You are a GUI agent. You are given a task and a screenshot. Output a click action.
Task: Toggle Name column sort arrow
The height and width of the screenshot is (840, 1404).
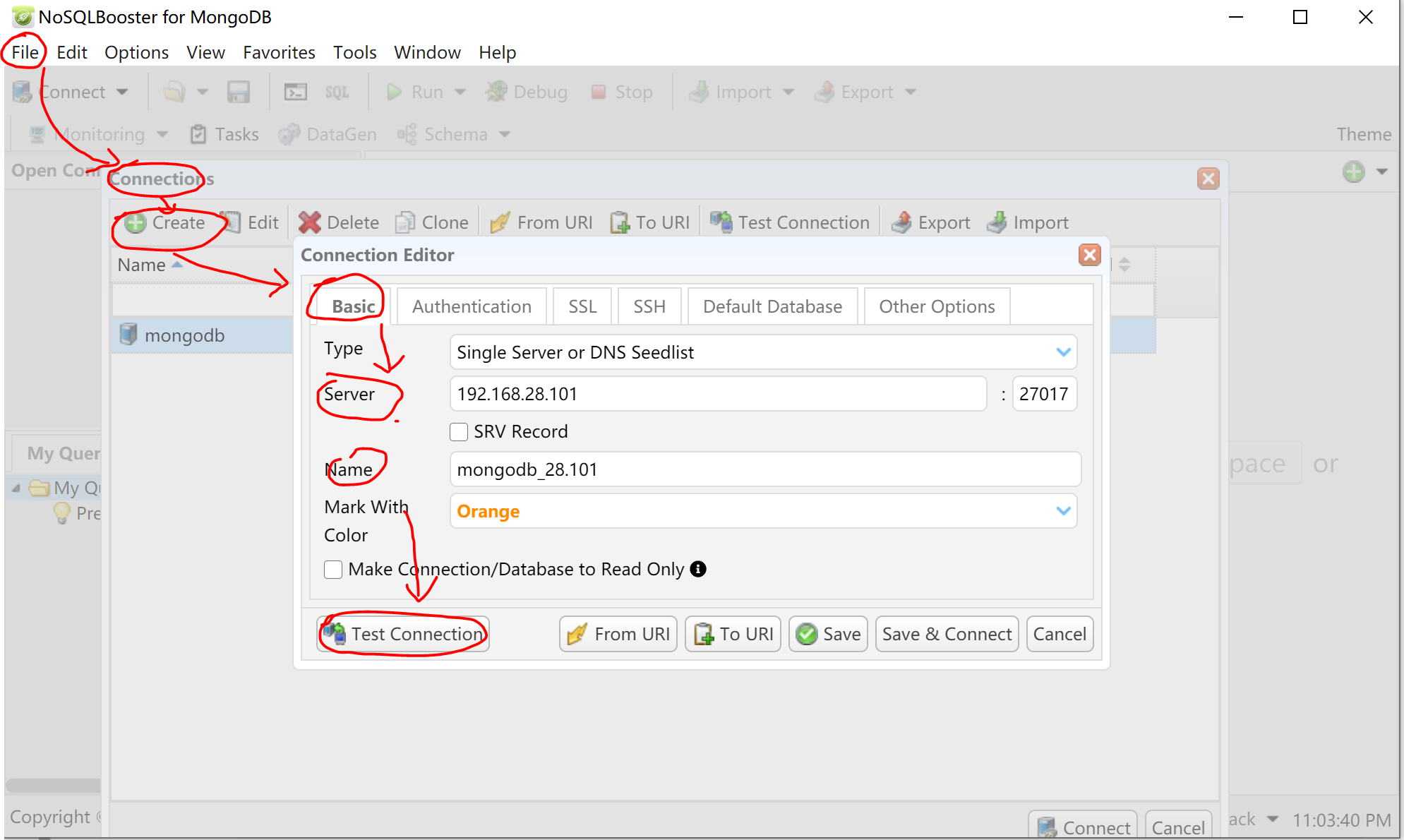click(177, 265)
